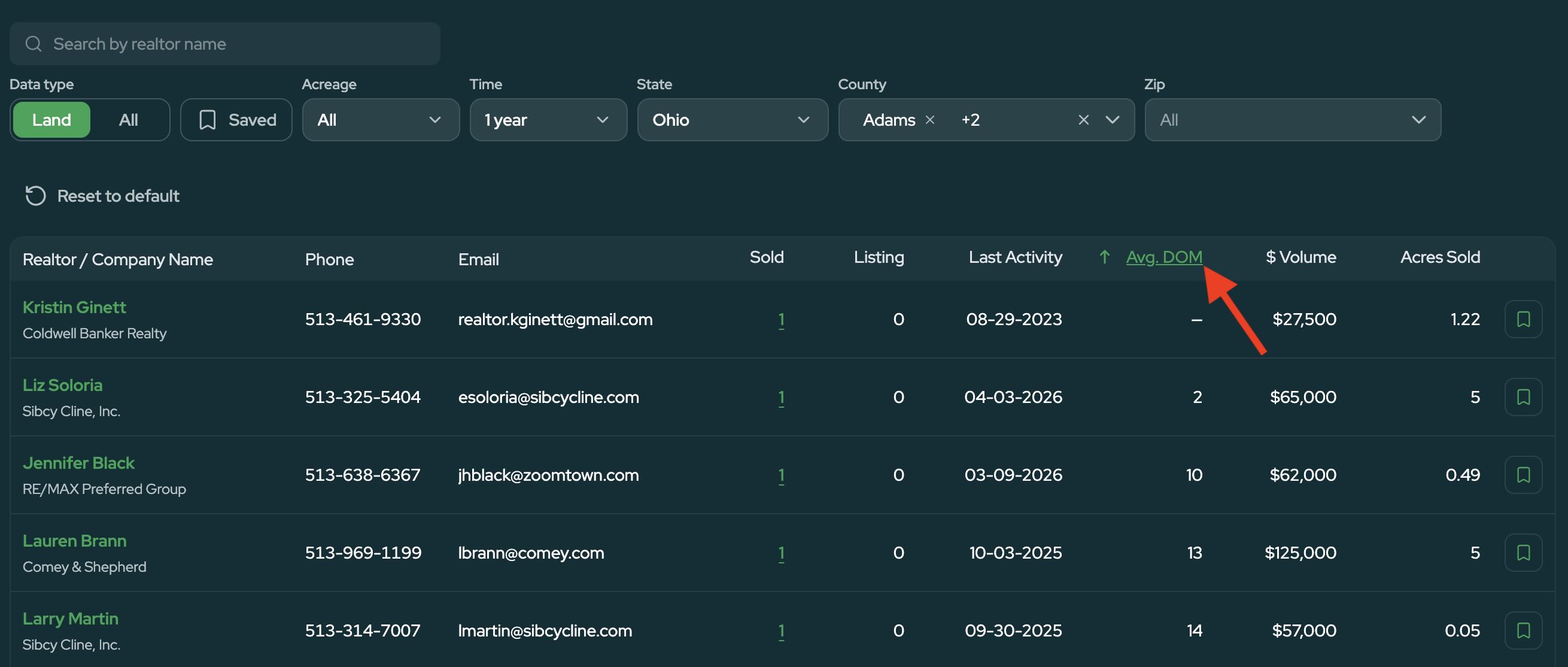The image size is (1568, 667).
Task: Click last activity date 04-03-2026
Action: click(1013, 397)
